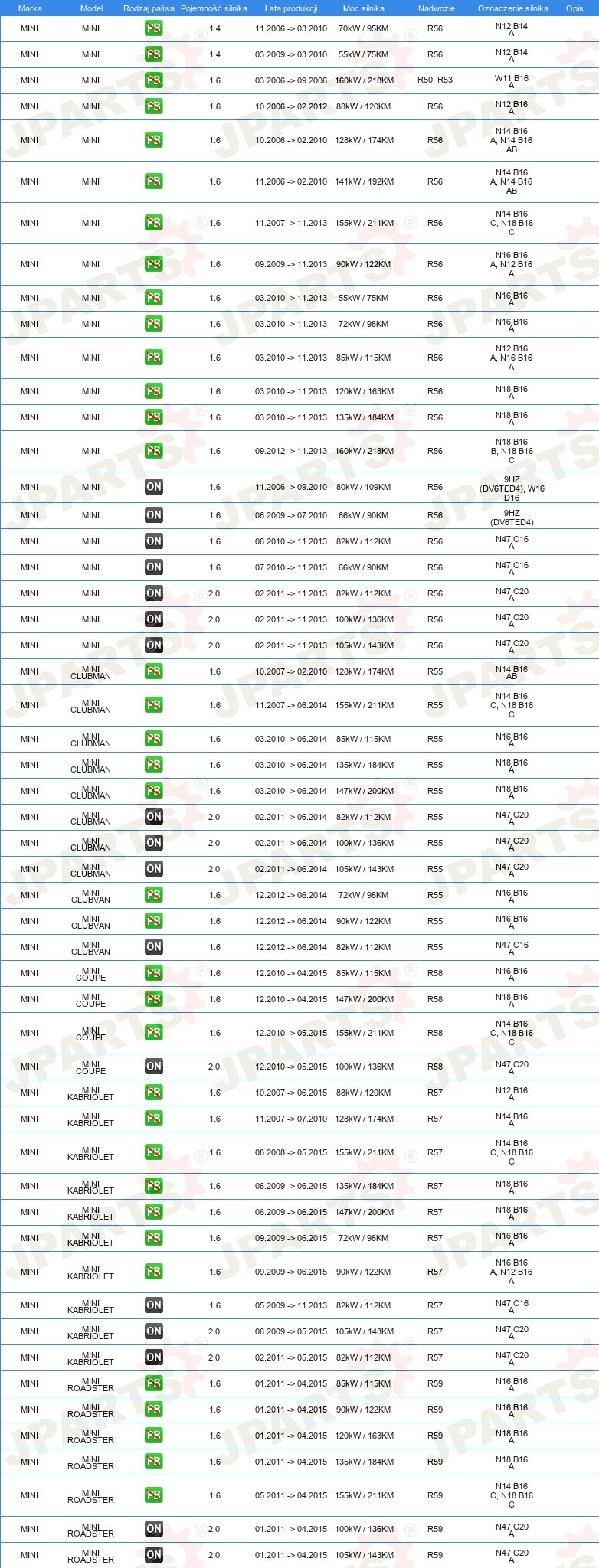The image size is (599, 1568).
Task: Click the PB icon in the Roadster 120kW / 163KM row
Action: tap(153, 1436)
